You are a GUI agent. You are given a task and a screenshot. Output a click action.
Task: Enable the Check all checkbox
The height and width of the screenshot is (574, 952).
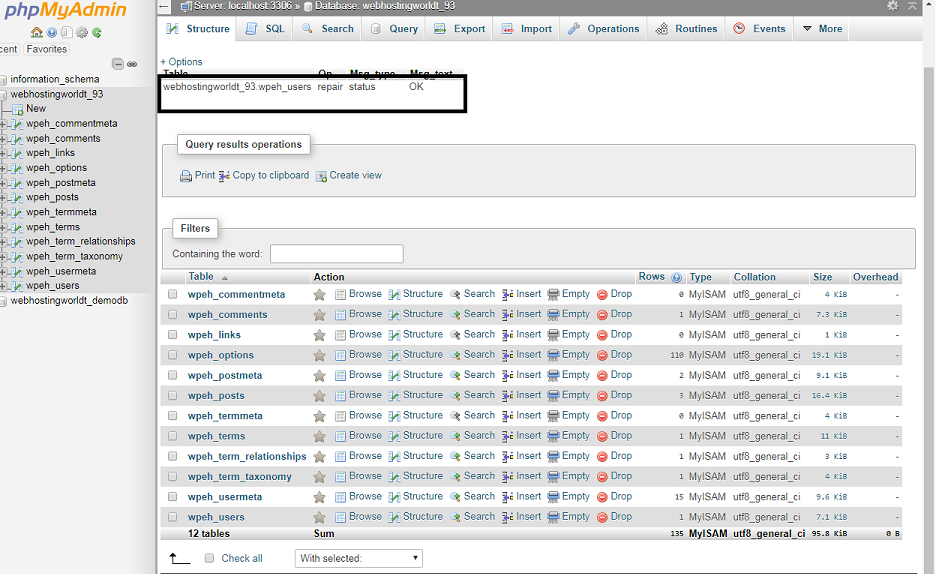click(209, 558)
